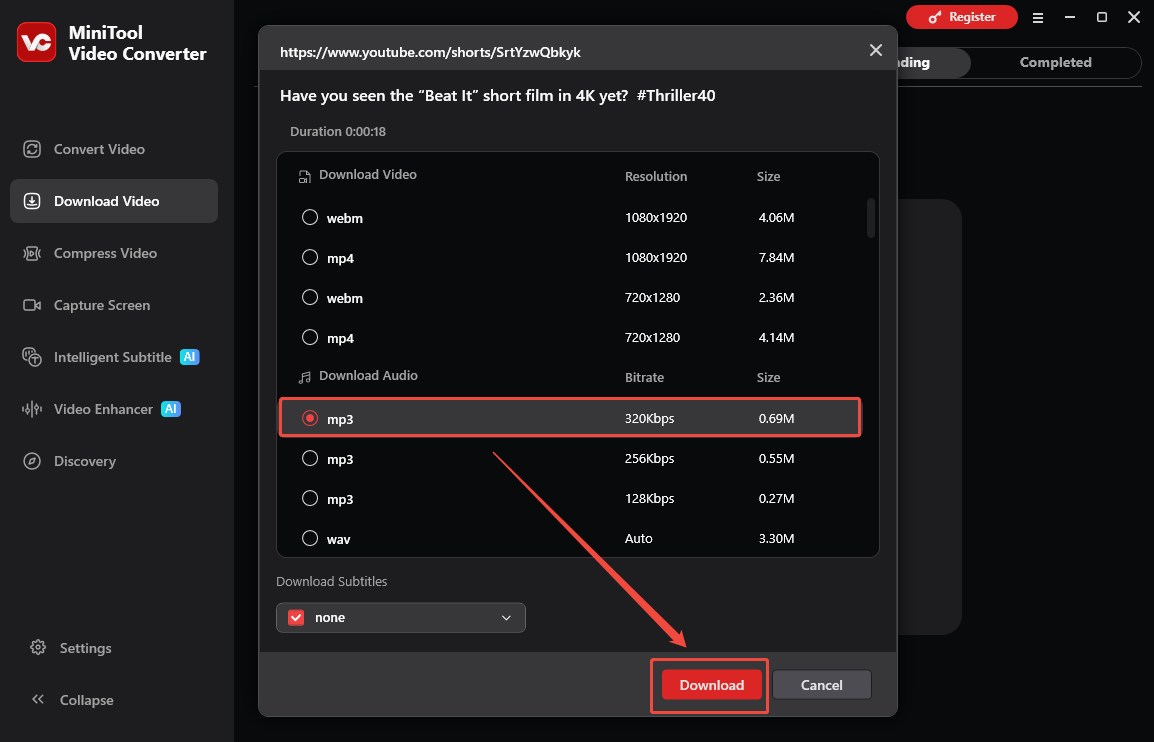Click the 7.84M size value

776,258
